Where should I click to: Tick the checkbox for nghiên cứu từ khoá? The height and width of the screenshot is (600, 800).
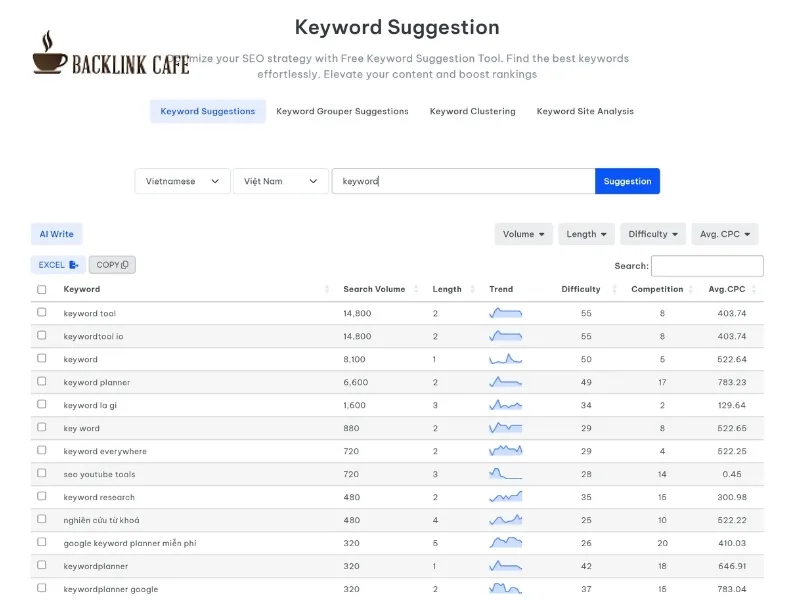click(x=42, y=519)
